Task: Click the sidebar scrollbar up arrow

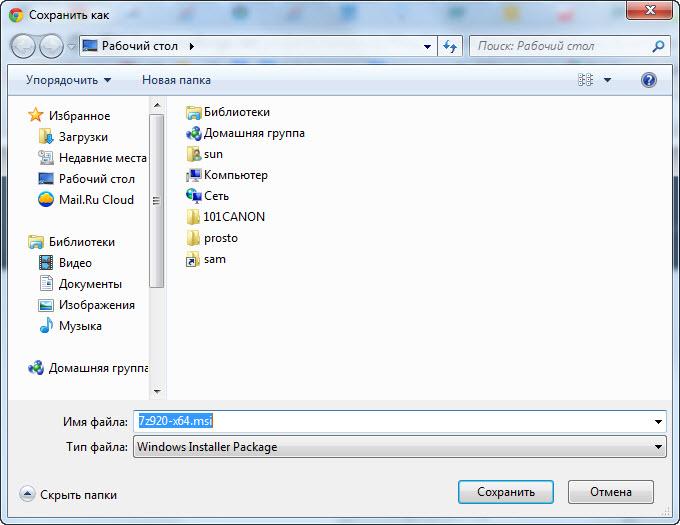Action: [x=157, y=105]
